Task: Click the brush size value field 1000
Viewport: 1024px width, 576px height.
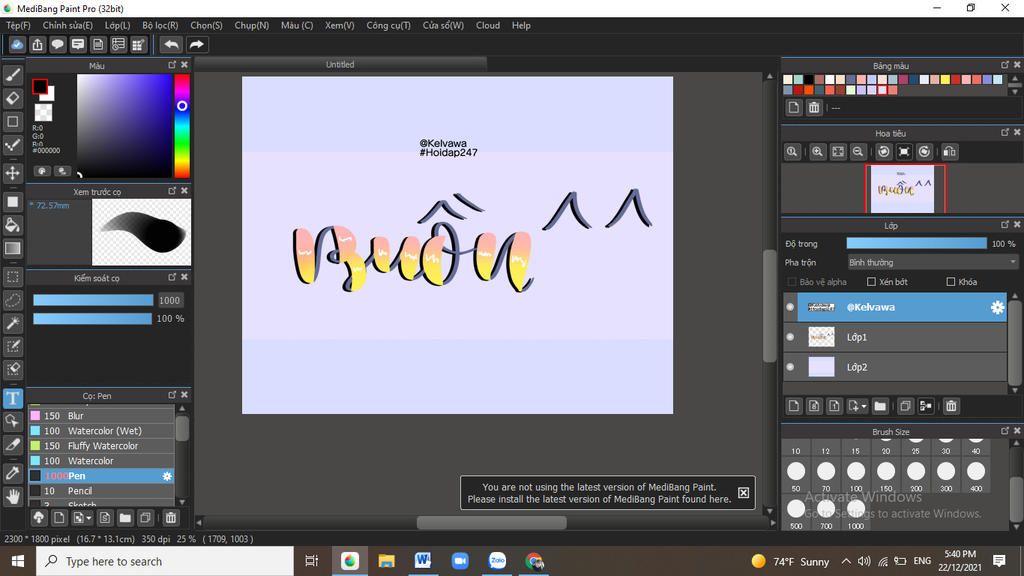Action: 169,300
